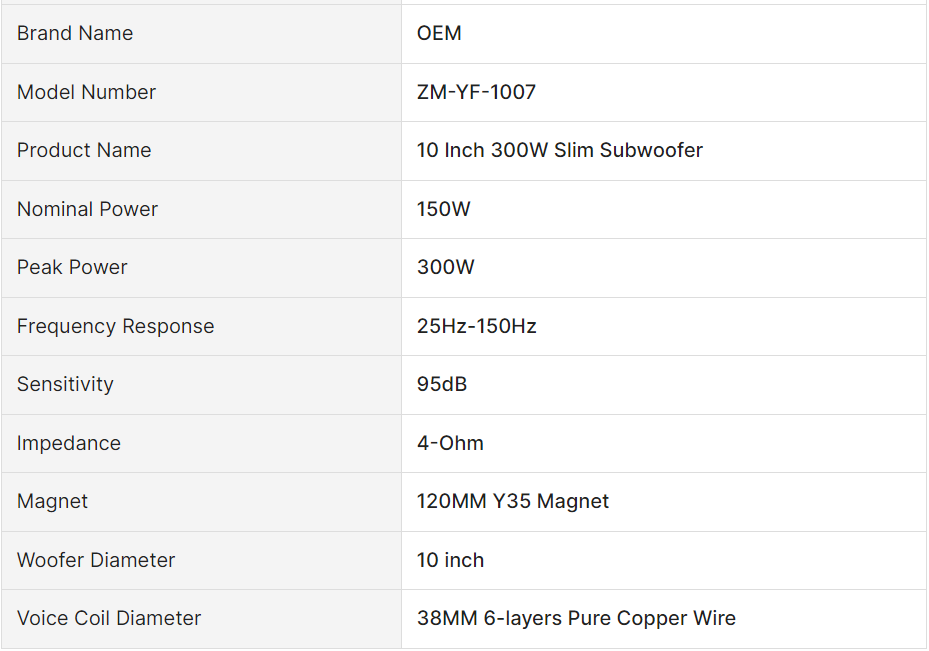929x651 pixels.
Task: Select the 300W peak power value
Action: (x=445, y=267)
